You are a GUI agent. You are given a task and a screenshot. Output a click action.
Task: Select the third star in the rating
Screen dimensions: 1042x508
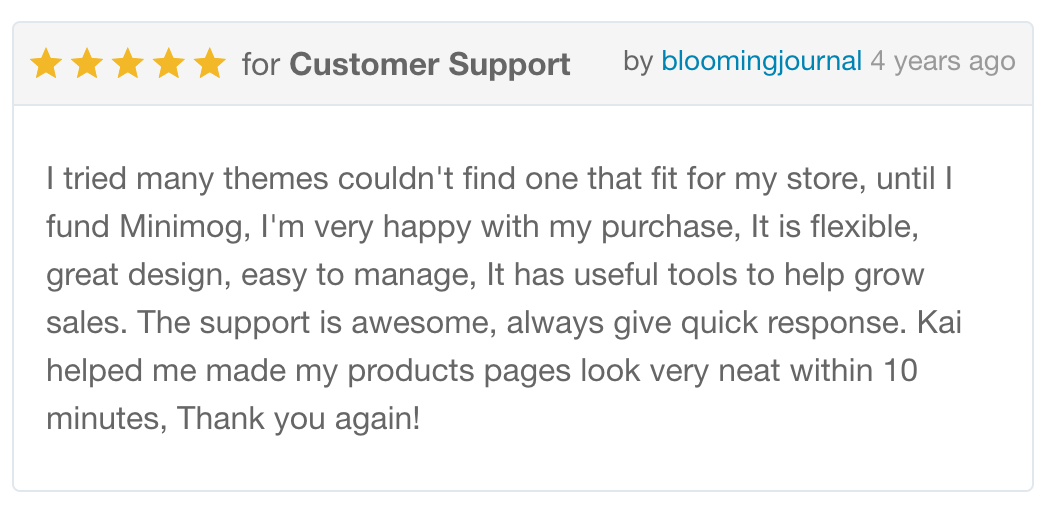pyautogui.click(x=128, y=65)
